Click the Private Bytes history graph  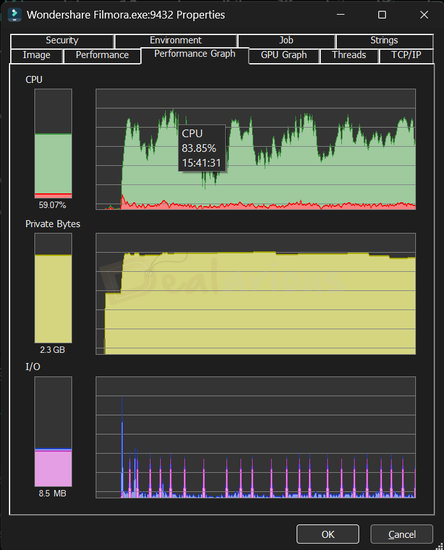tap(256, 294)
